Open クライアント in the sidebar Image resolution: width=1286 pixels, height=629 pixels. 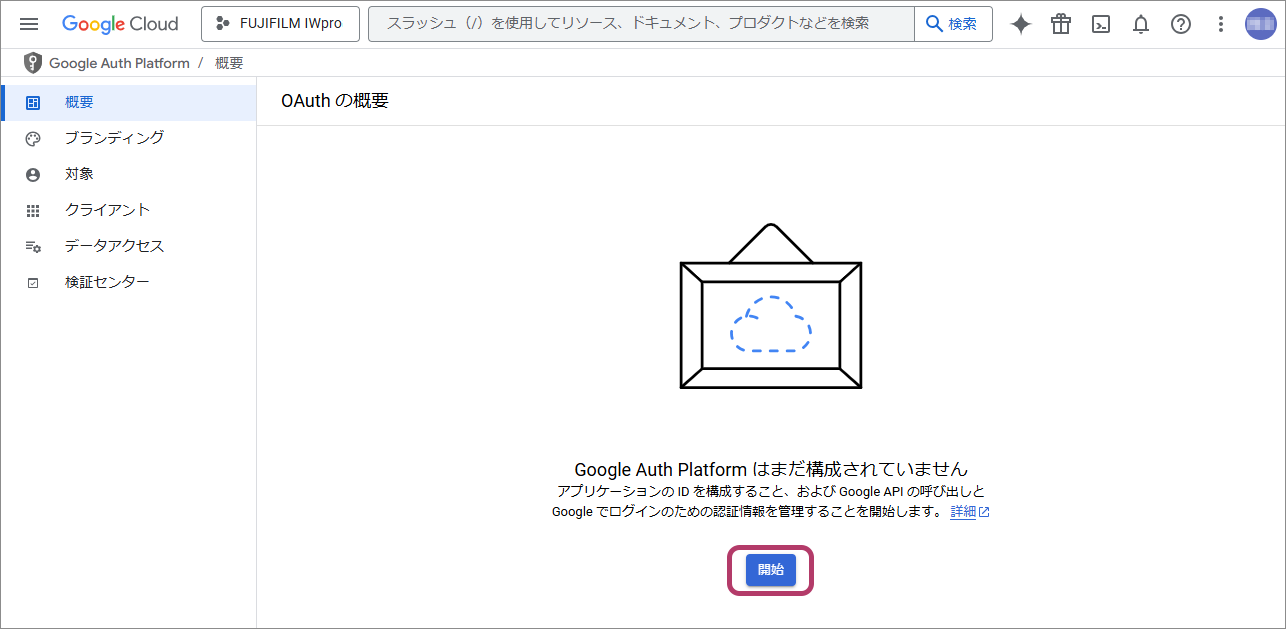[x=107, y=210]
